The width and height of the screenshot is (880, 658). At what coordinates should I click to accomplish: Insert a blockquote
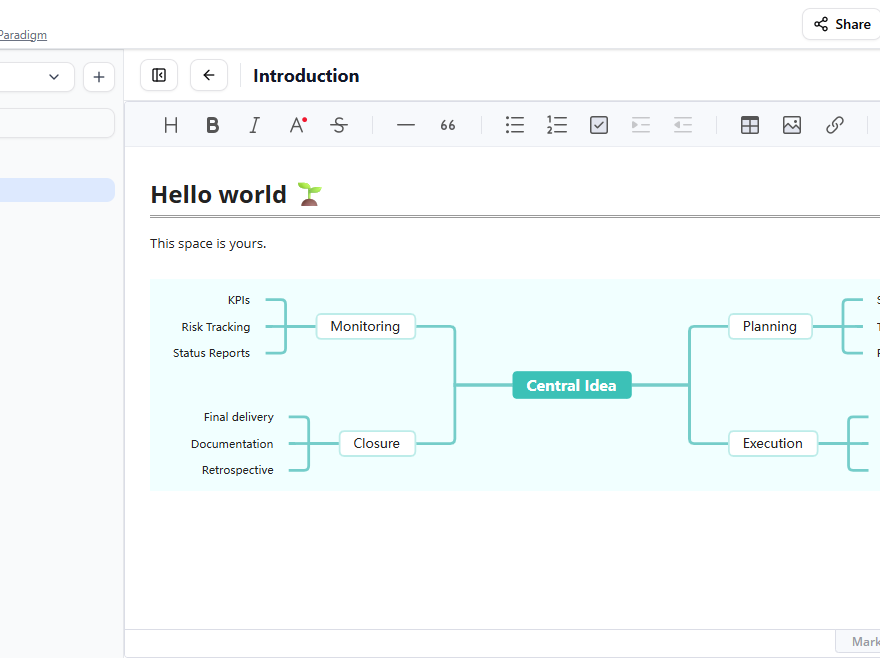[447, 124]
